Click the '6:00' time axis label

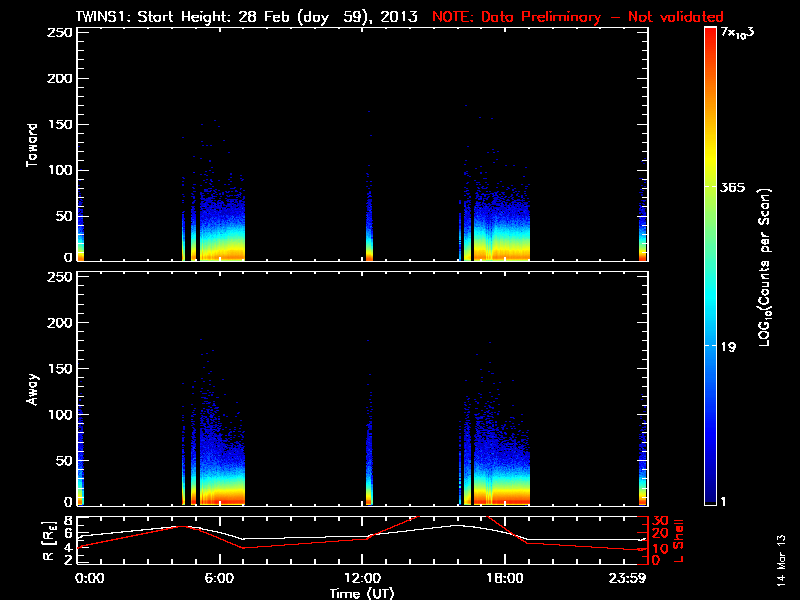(x=219, y=578)
